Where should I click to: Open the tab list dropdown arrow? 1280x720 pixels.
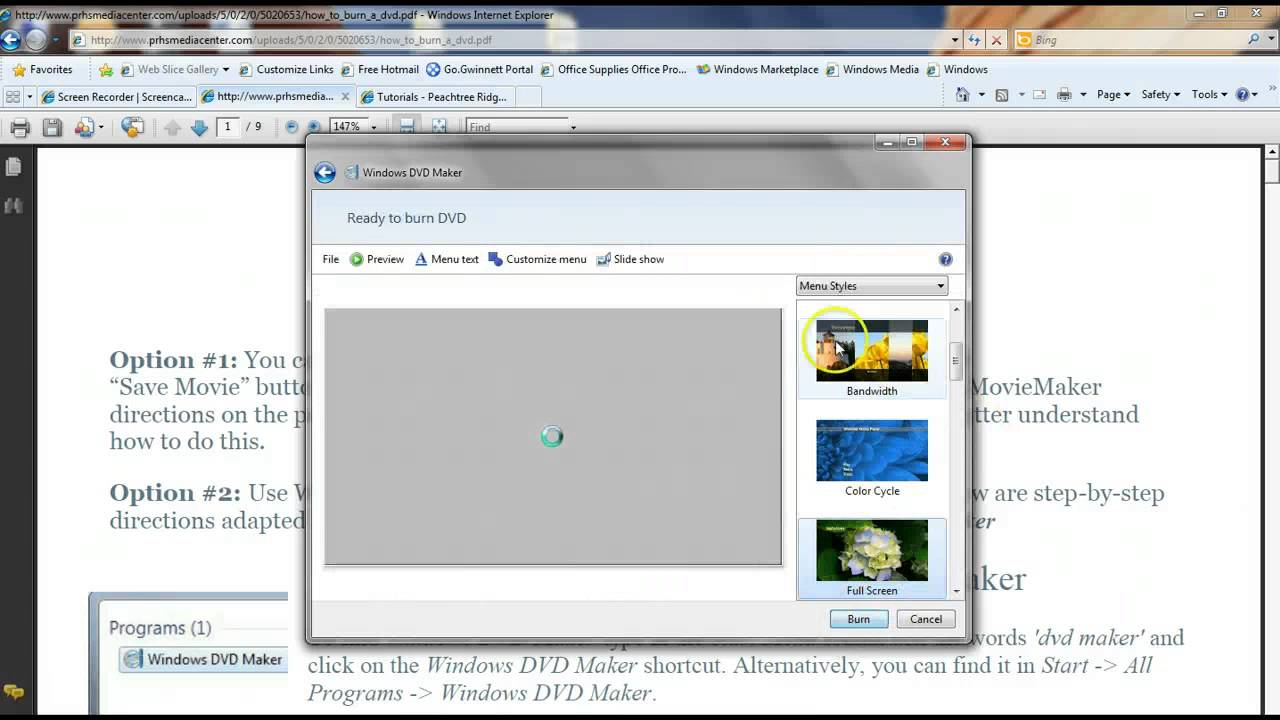(x=30, y=97)
